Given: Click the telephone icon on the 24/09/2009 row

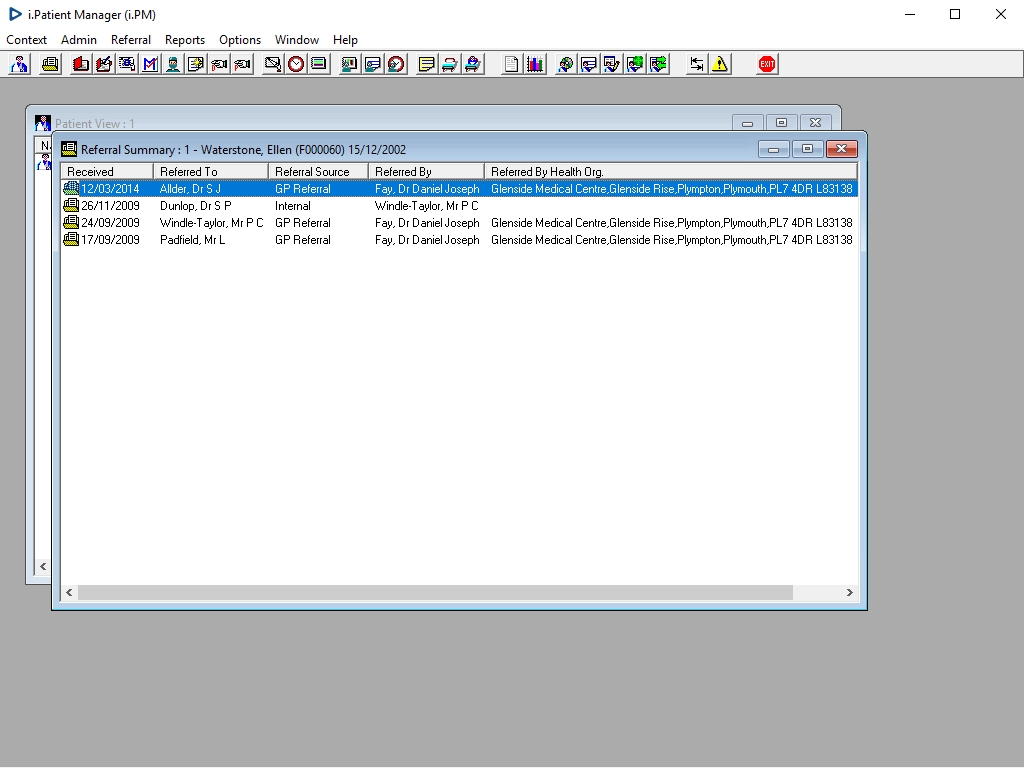Looking at the screenshot, I should pos(71,222).
